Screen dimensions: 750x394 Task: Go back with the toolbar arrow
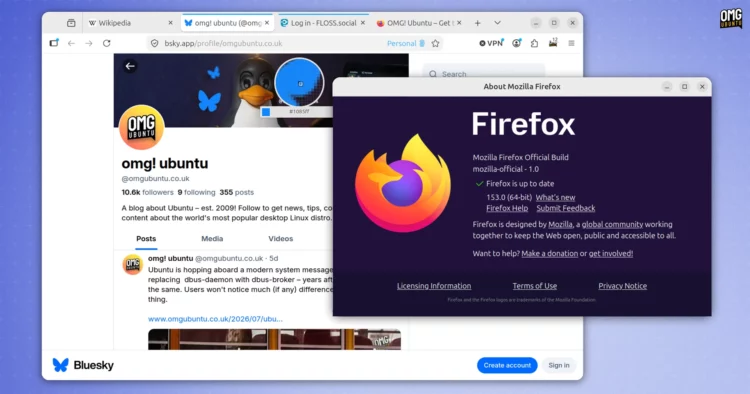tap(71, 43)
